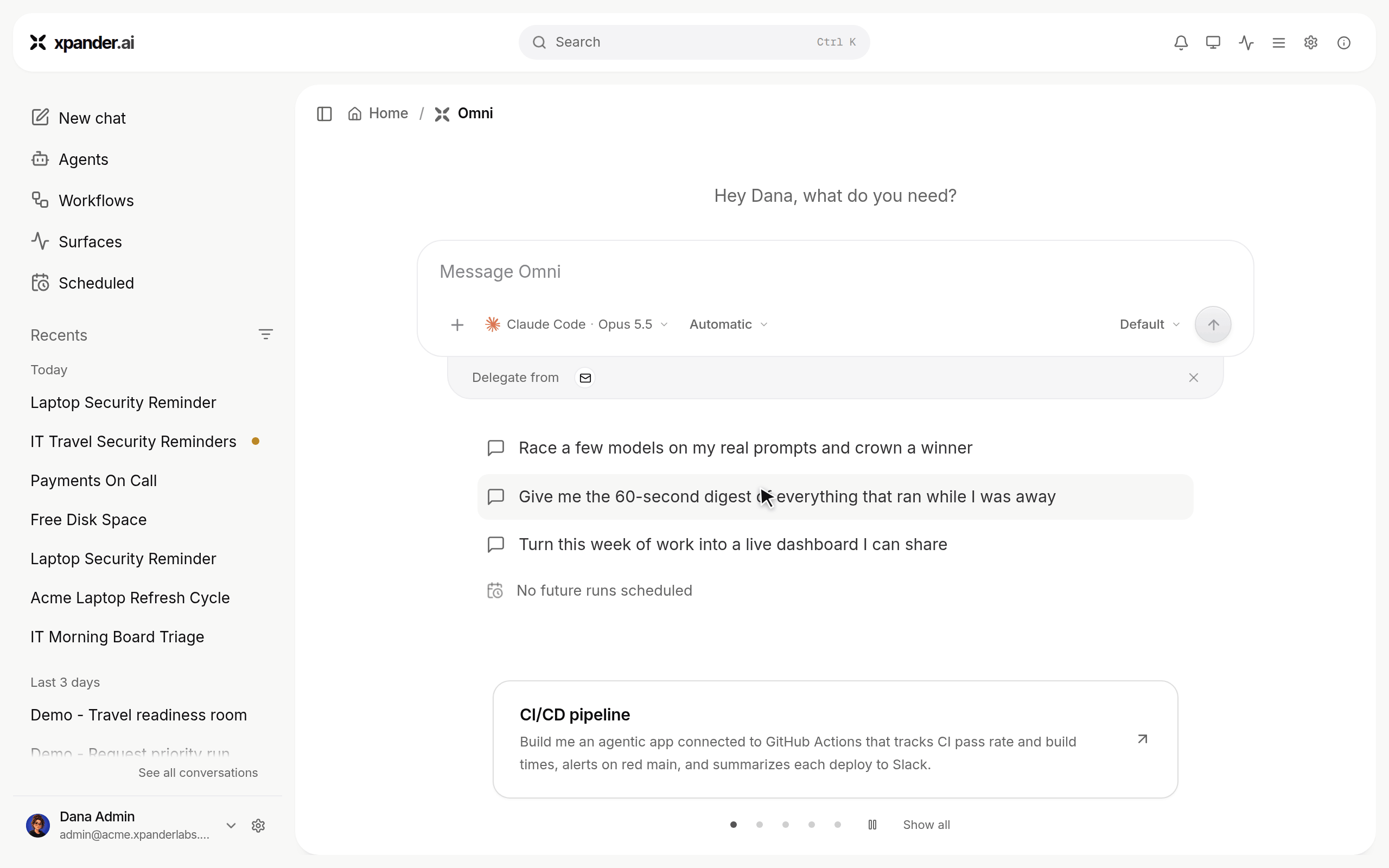Go to Workflows
This screenshot has height=868, width=1389.
coord(82,200)
